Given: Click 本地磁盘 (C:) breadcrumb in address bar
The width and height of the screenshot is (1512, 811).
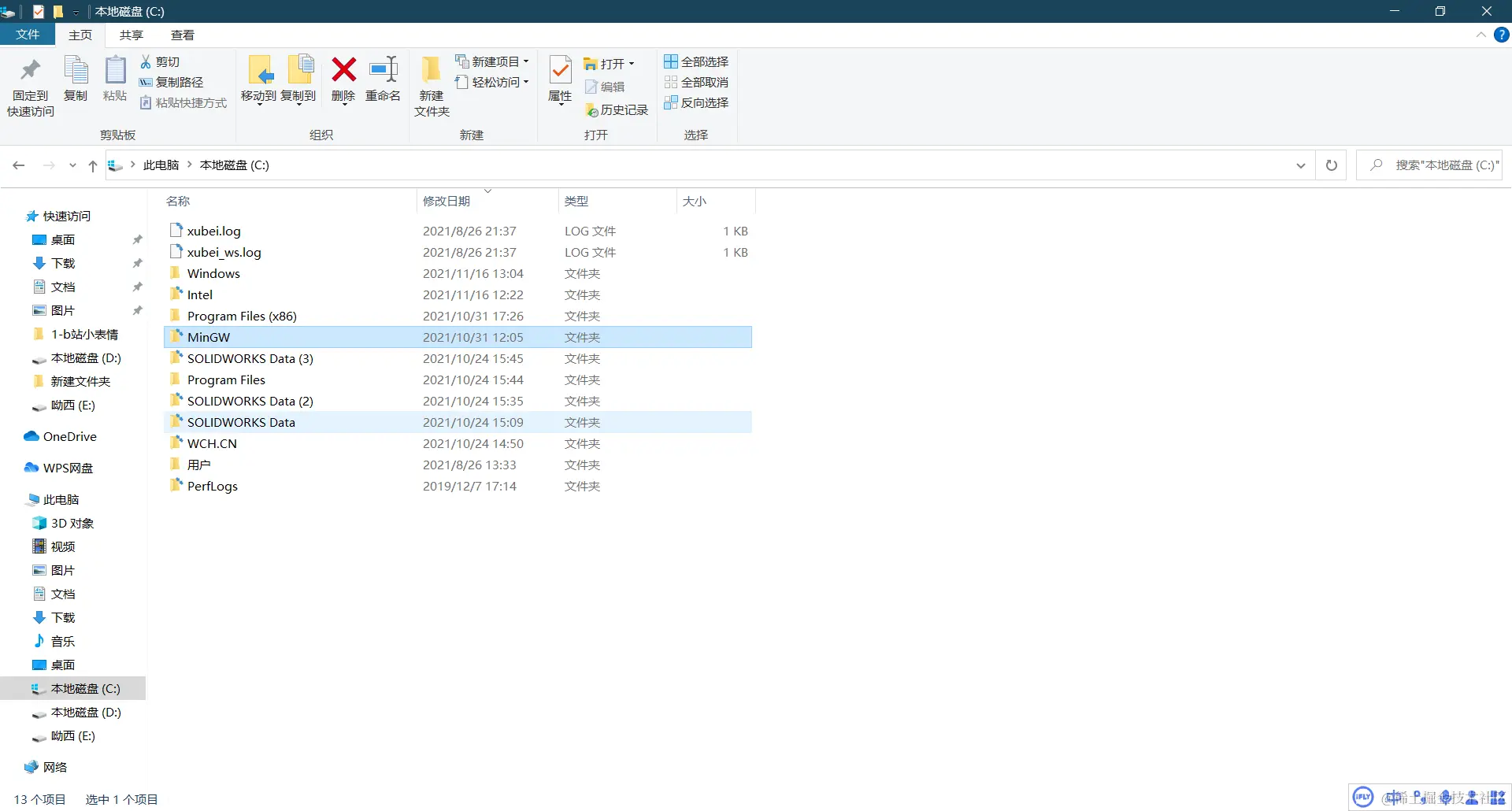Looking at the screenshot, I should tap(235, 165).
